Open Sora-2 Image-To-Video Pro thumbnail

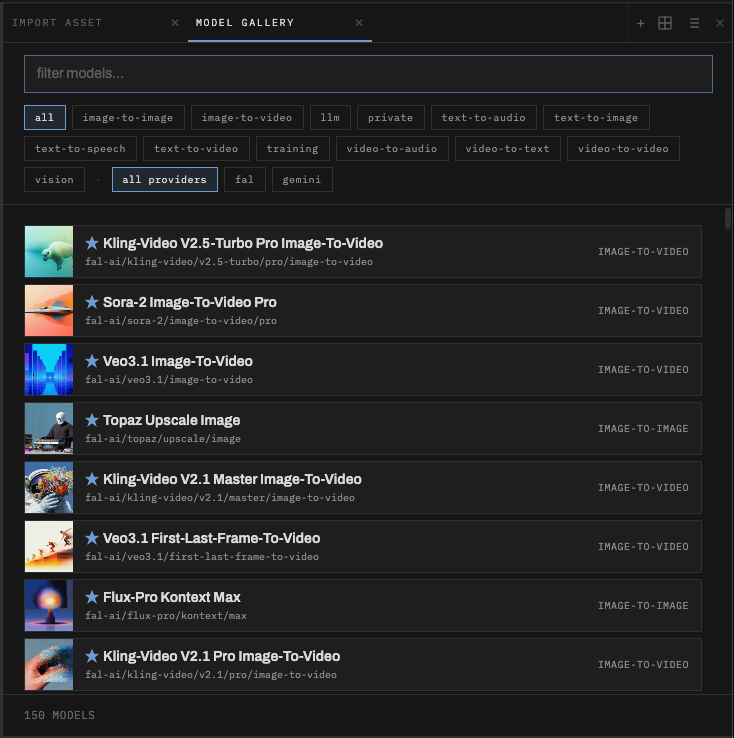(x=49, y=311)
